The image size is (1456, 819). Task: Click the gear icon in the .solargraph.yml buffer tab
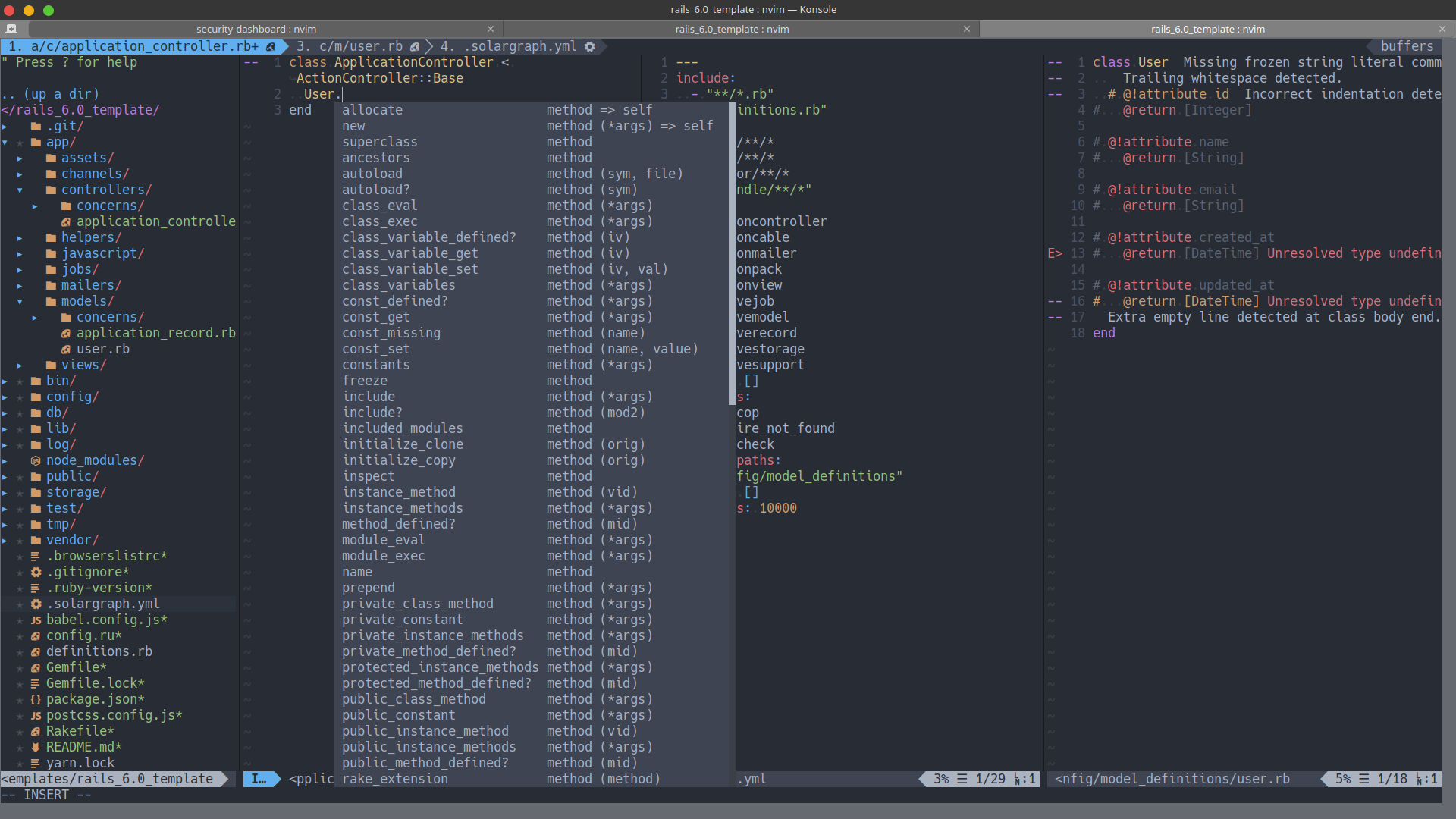(590, 47)
